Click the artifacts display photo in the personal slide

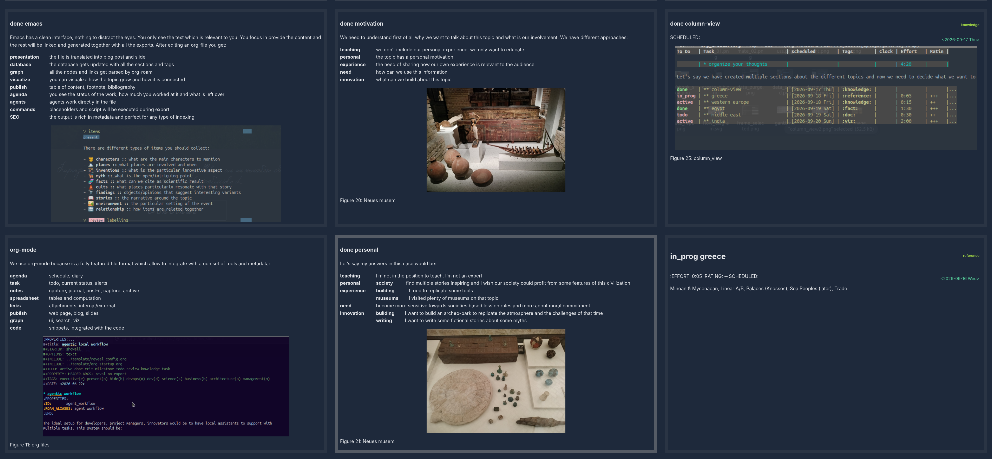click(x=496, y=381)
